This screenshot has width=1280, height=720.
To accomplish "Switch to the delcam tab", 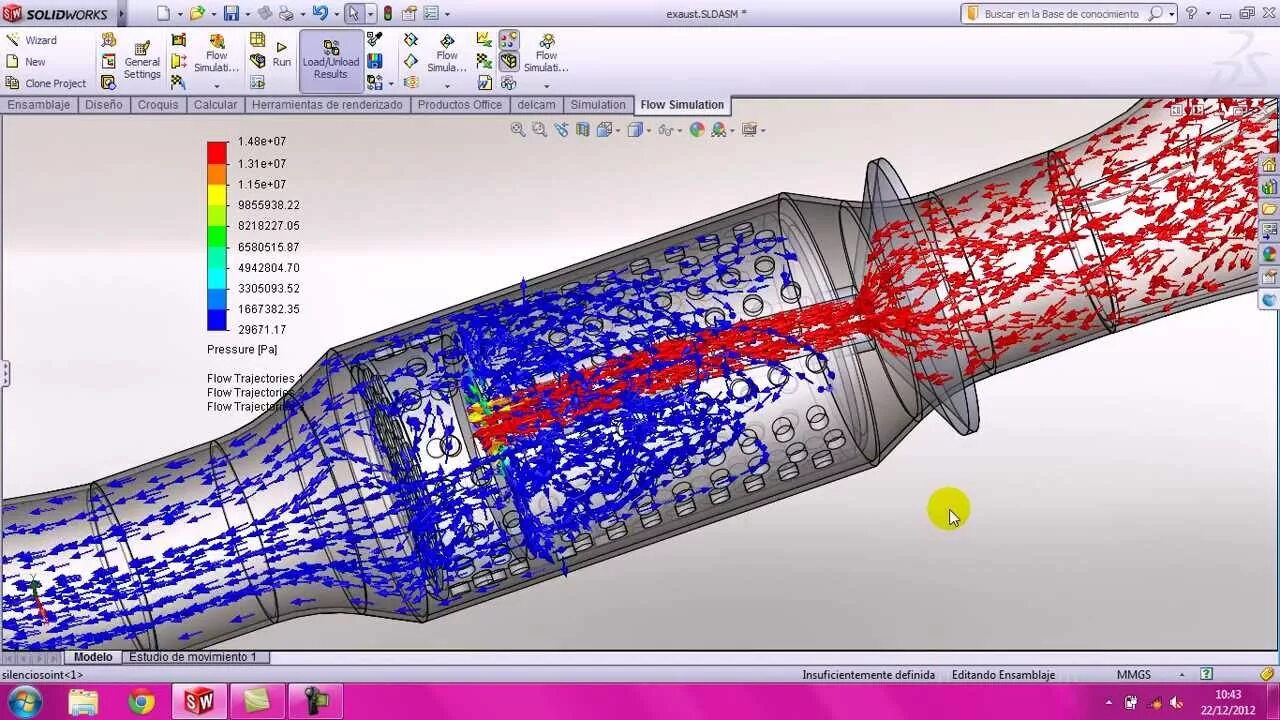I will pyautogui.click(x=536, y=105).
